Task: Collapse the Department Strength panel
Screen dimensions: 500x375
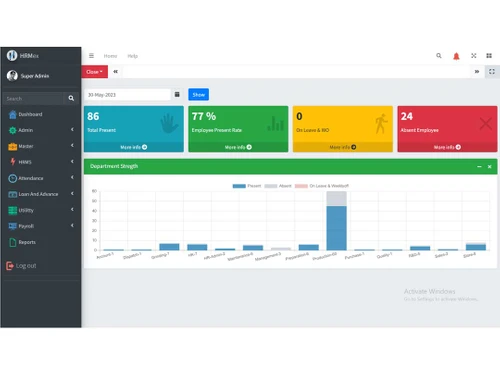Action: coord(479,166)
